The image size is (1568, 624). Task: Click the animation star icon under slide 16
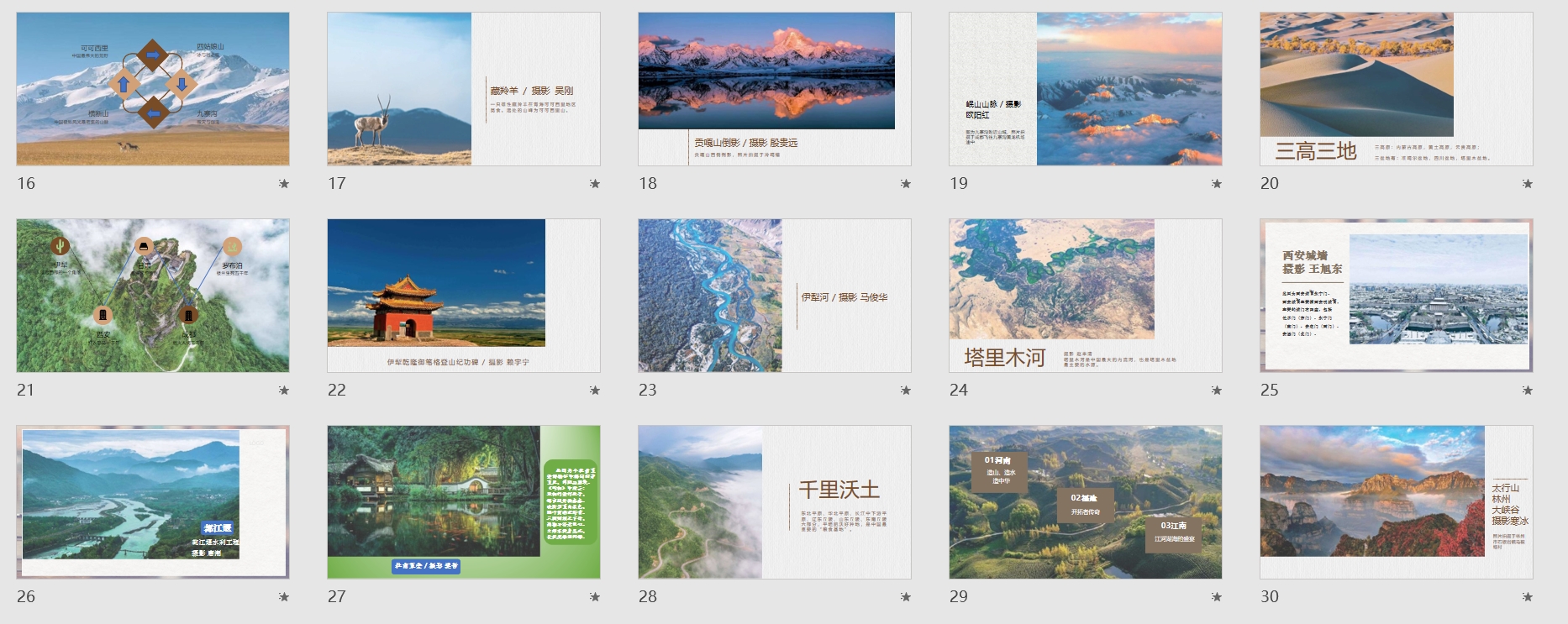(x=284, y=183)
